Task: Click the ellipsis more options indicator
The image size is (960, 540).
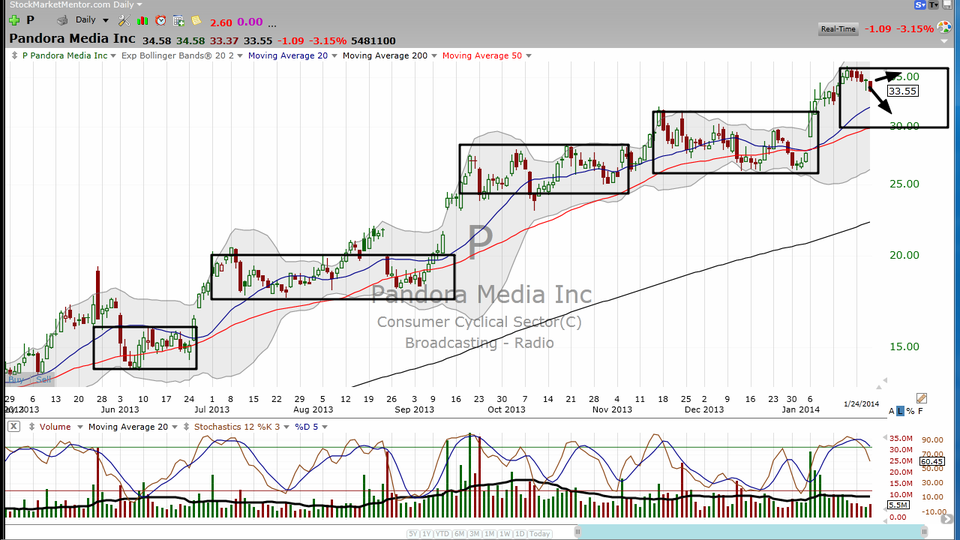Action: pyautogui.click(x=272, y=25)
